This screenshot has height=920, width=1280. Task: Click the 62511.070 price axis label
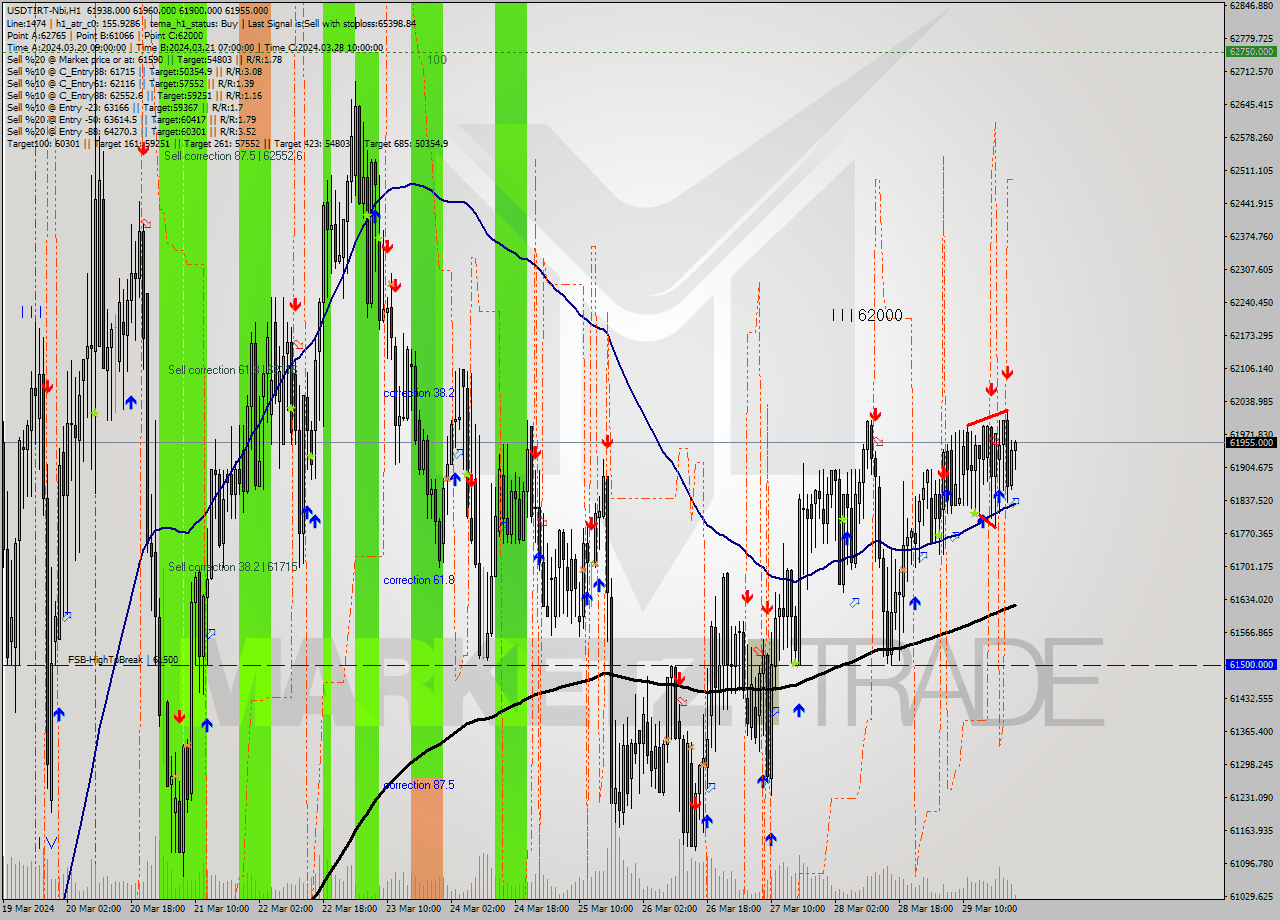click(1251, 170)
